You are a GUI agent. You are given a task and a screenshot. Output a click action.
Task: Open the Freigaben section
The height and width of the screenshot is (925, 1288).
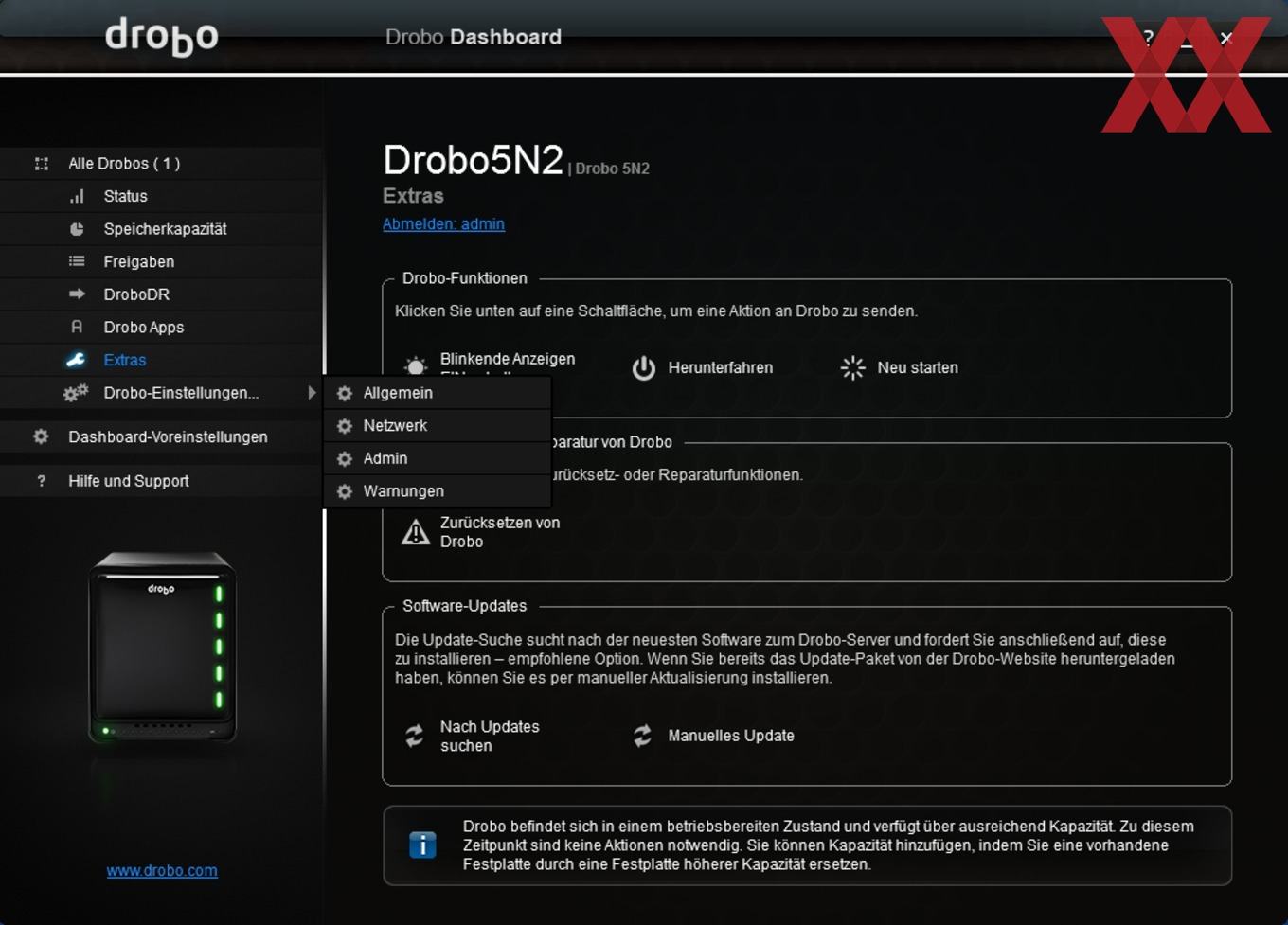(161, 261)
